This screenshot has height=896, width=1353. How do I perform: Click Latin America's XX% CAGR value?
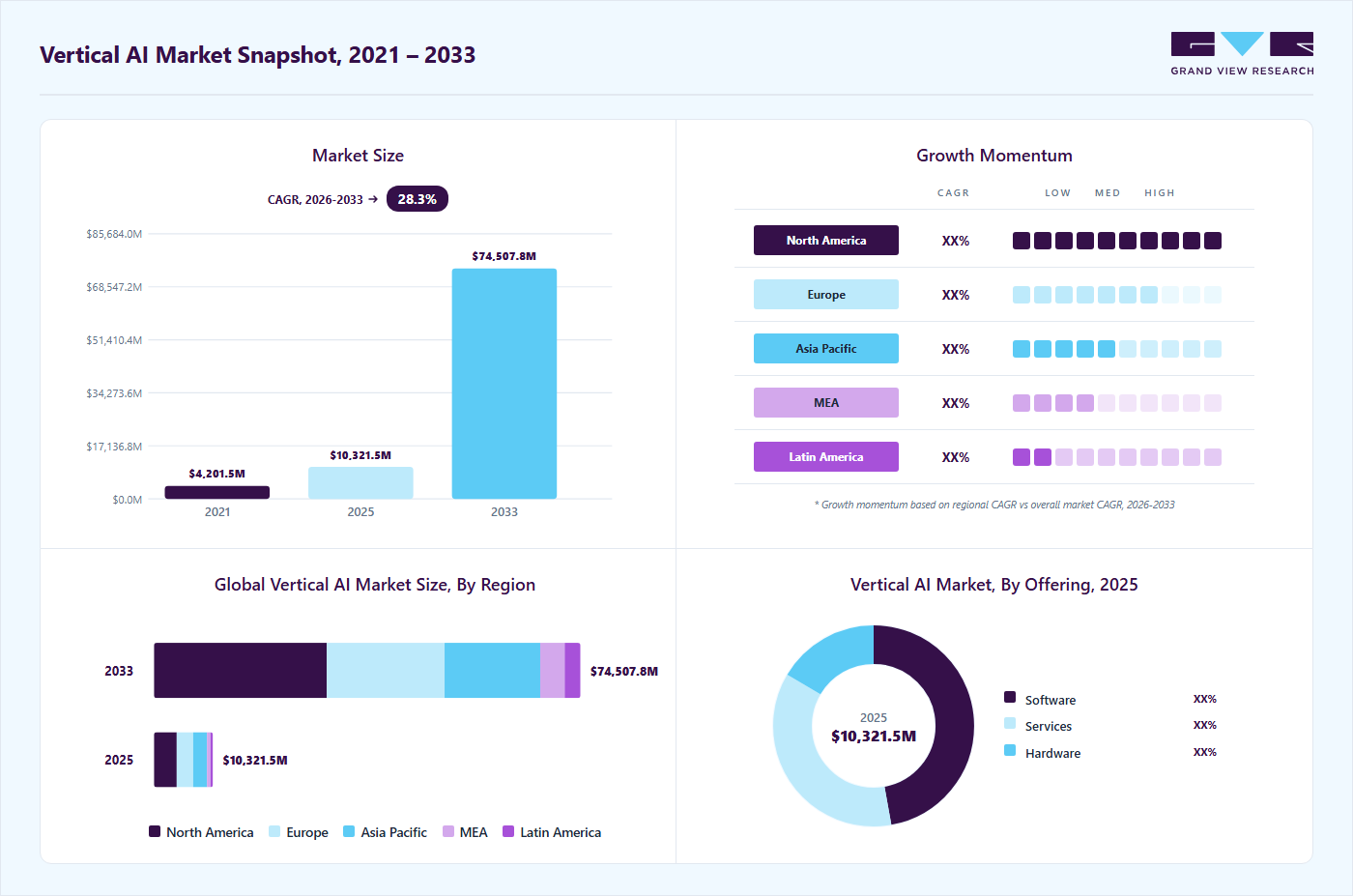[x=956, y=457]
